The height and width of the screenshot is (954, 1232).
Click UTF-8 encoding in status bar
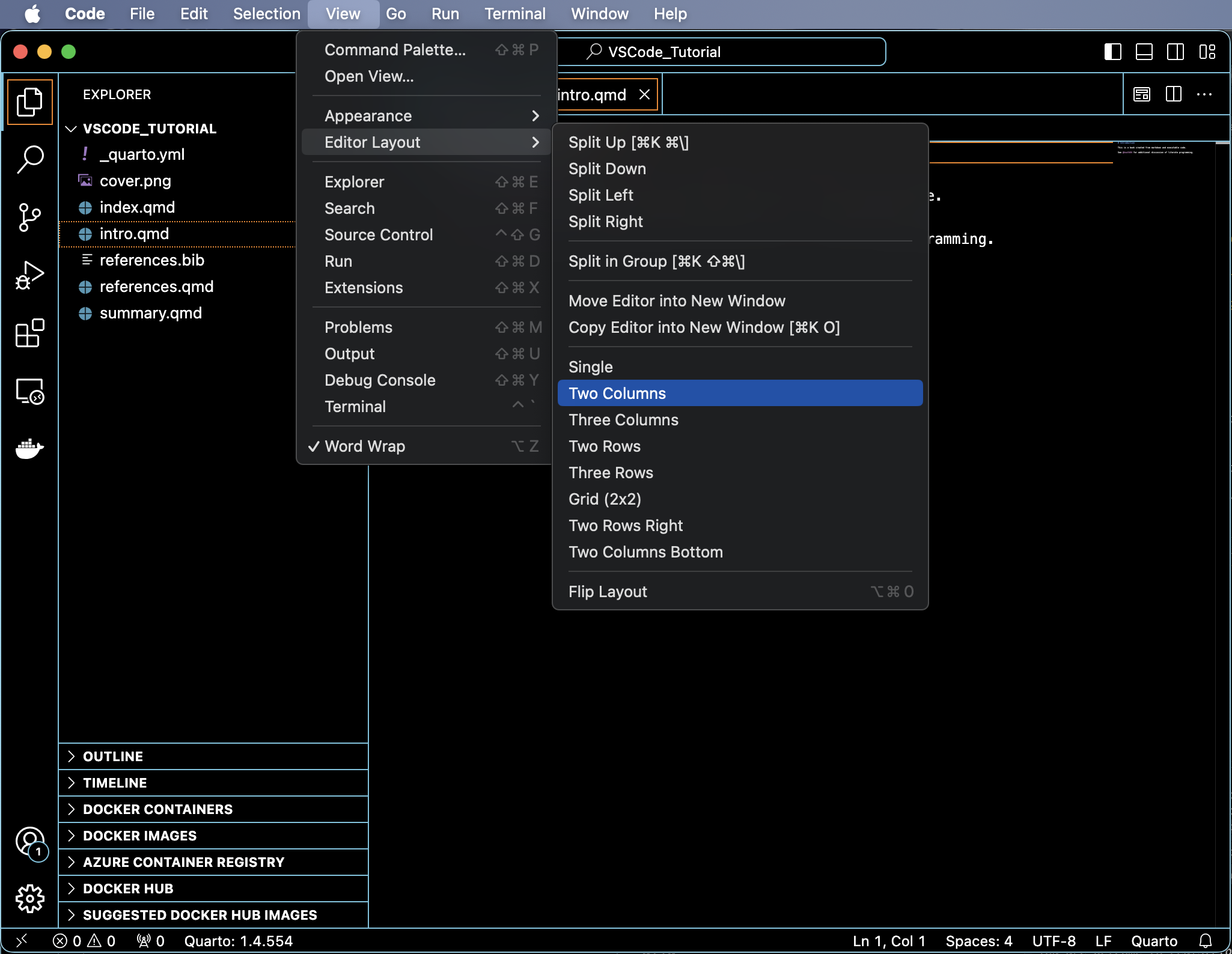[1054, 941]
